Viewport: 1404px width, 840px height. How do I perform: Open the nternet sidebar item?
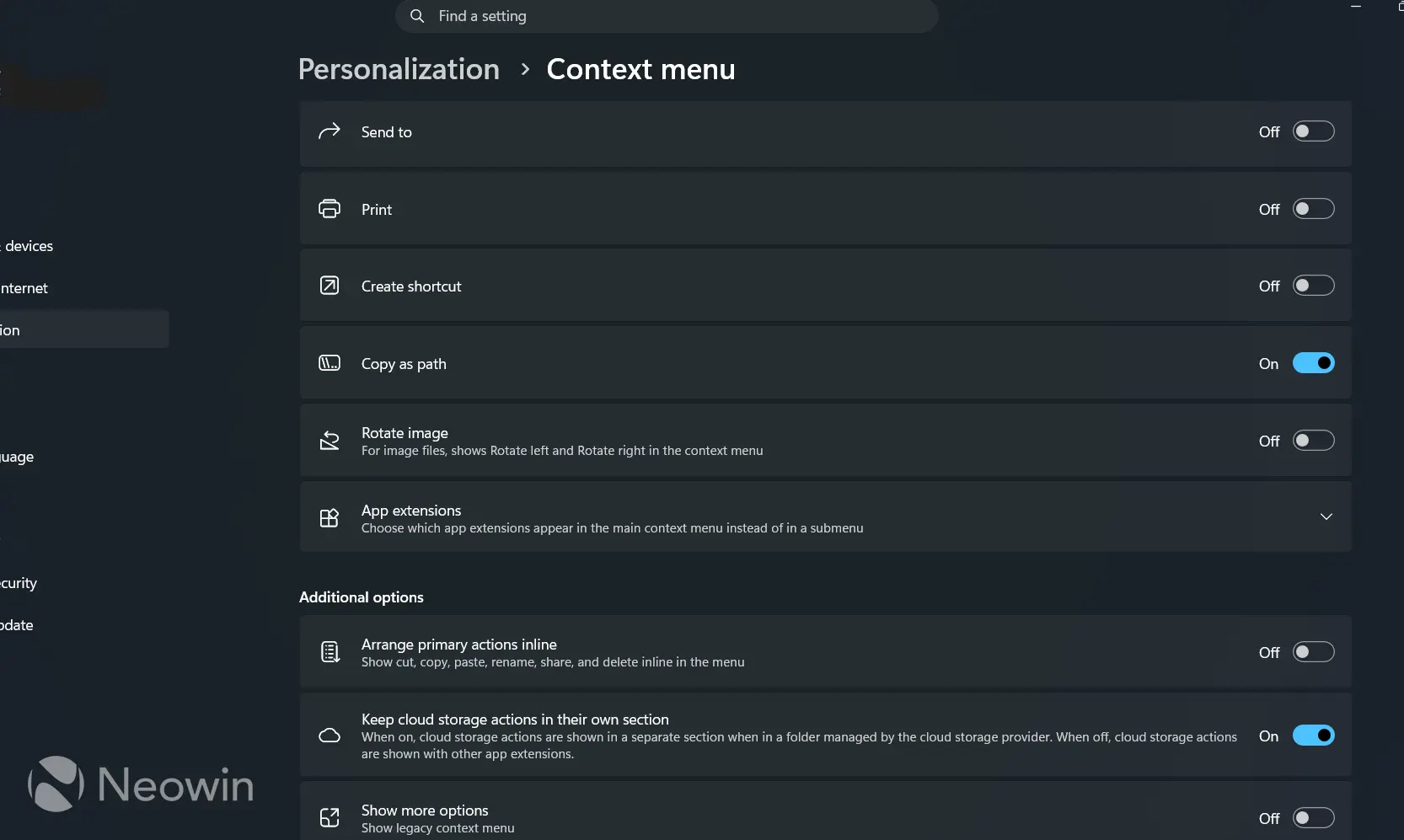[24, 288]
